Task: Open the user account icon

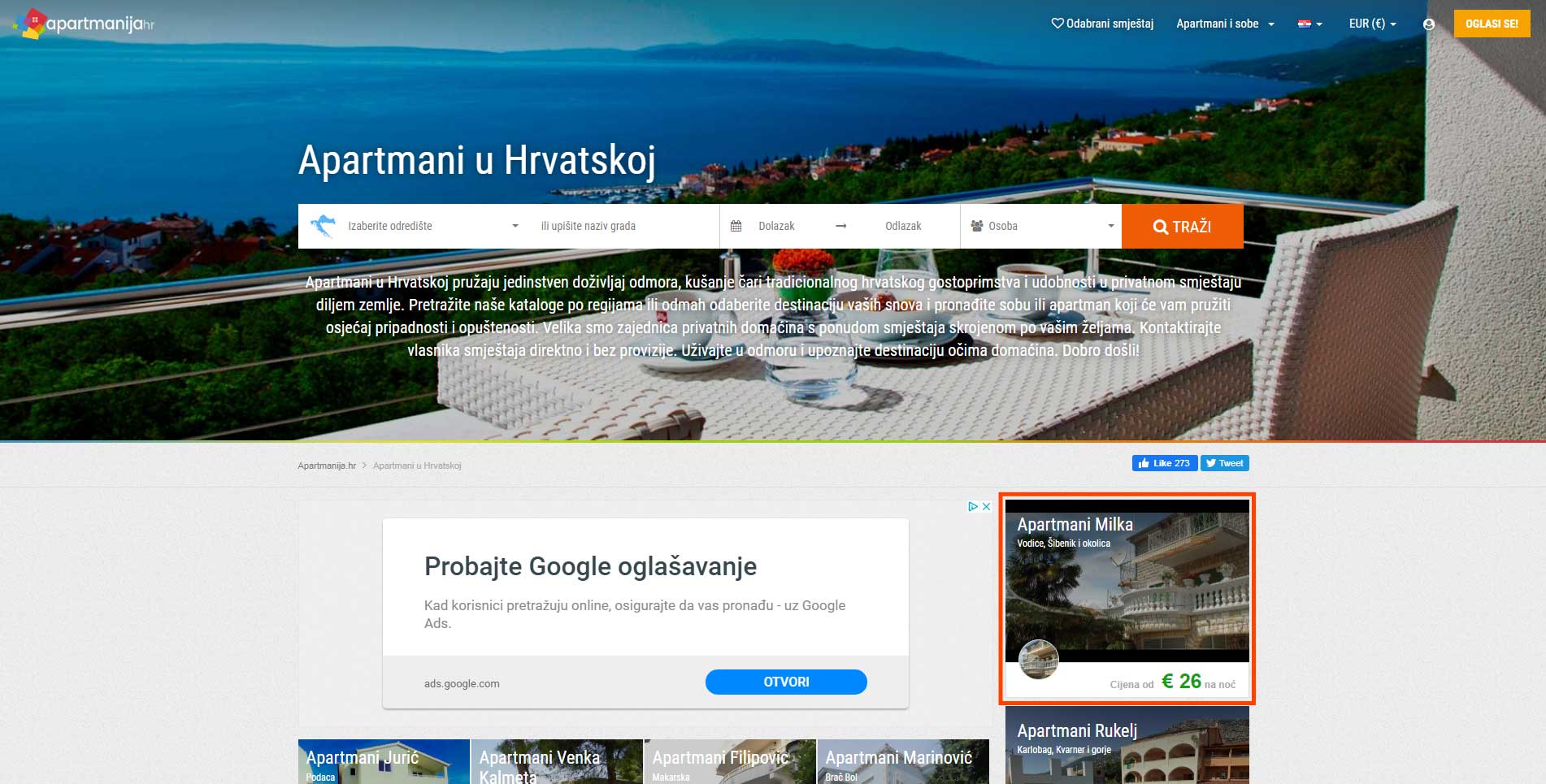Action: click(x=1428, y=24)
